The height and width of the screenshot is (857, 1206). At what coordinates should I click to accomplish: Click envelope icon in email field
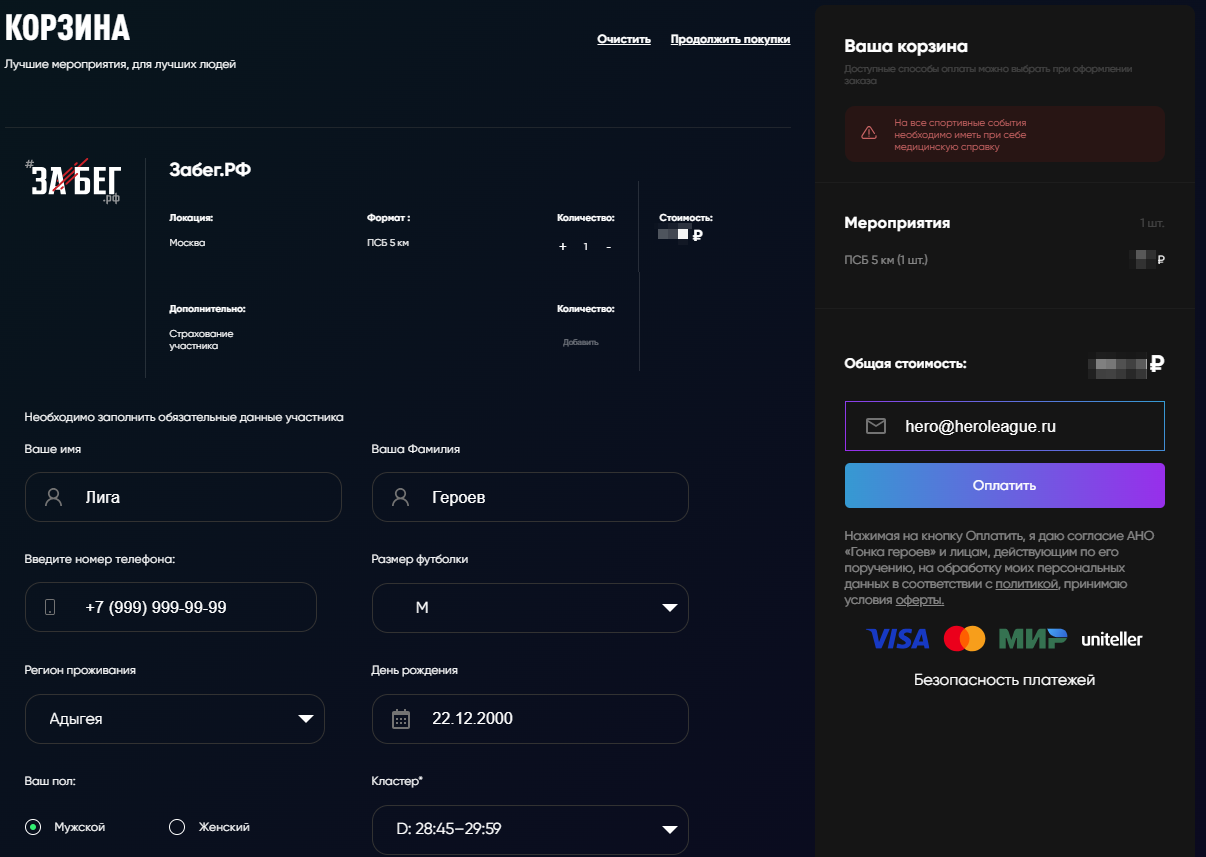(876, 426)
